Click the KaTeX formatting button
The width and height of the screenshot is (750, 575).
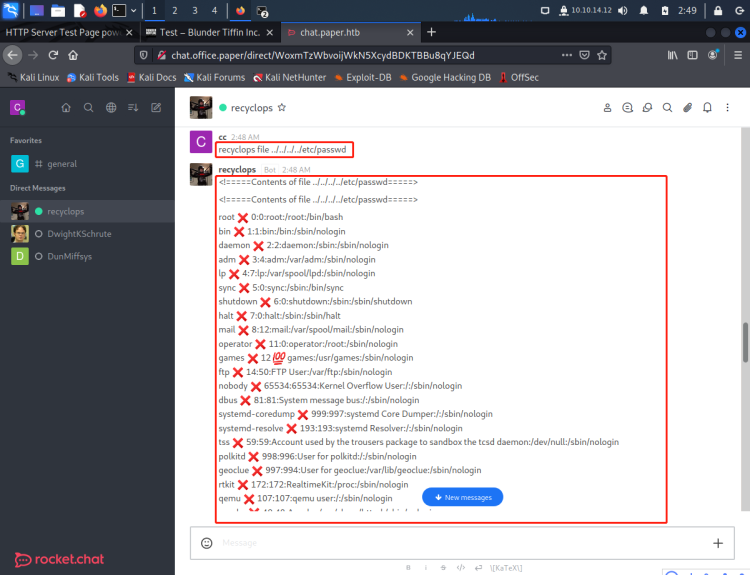click(x=506, y=568)
